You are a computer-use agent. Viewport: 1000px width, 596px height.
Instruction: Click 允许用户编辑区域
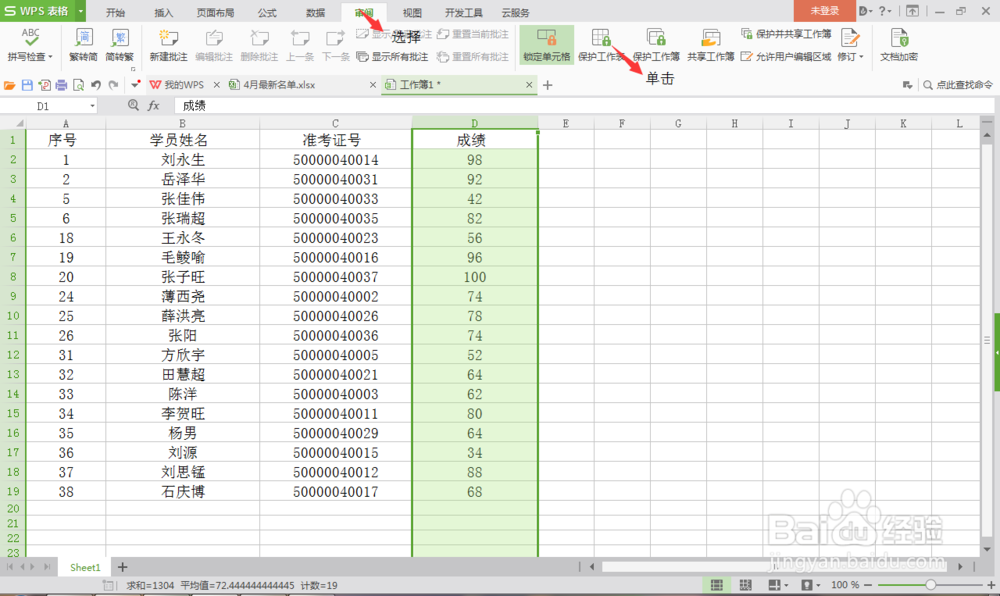click(x=786, y=57)
